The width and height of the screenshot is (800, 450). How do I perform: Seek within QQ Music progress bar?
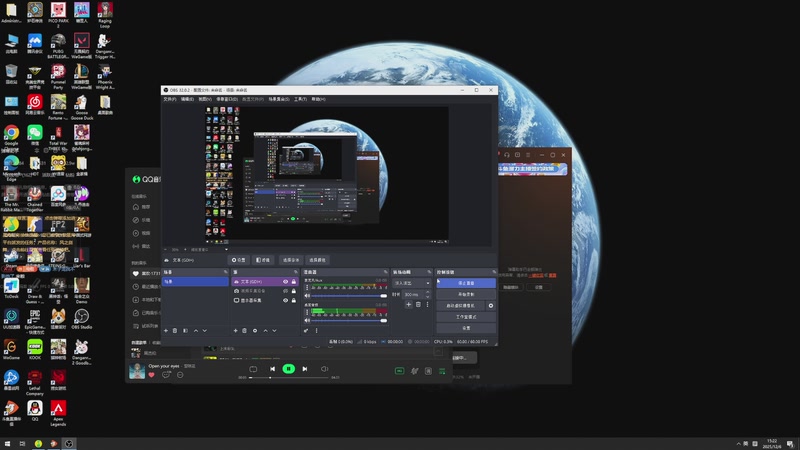(x=289, y=378)
